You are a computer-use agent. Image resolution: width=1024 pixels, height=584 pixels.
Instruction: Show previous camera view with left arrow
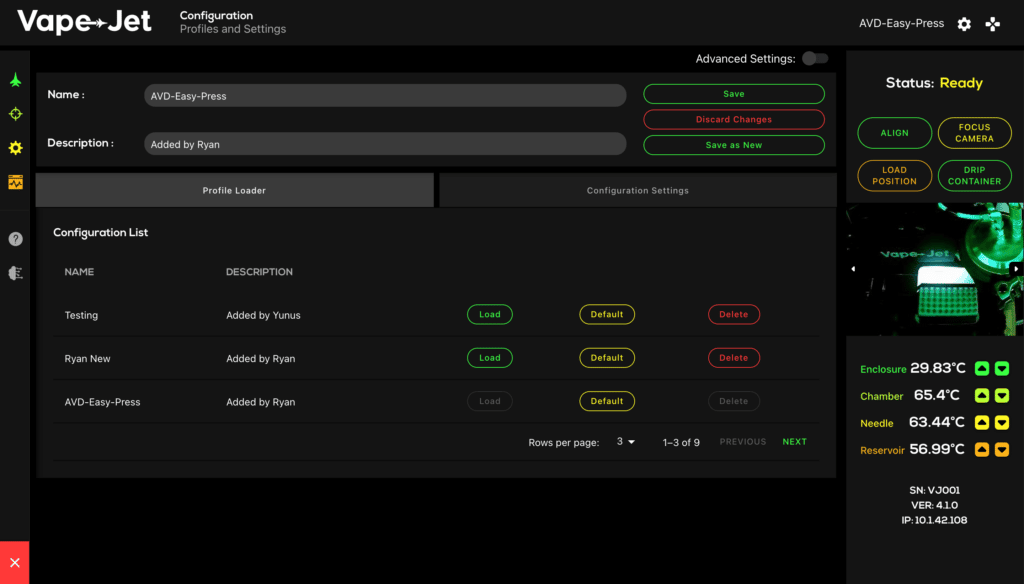(x=853, y=268)
